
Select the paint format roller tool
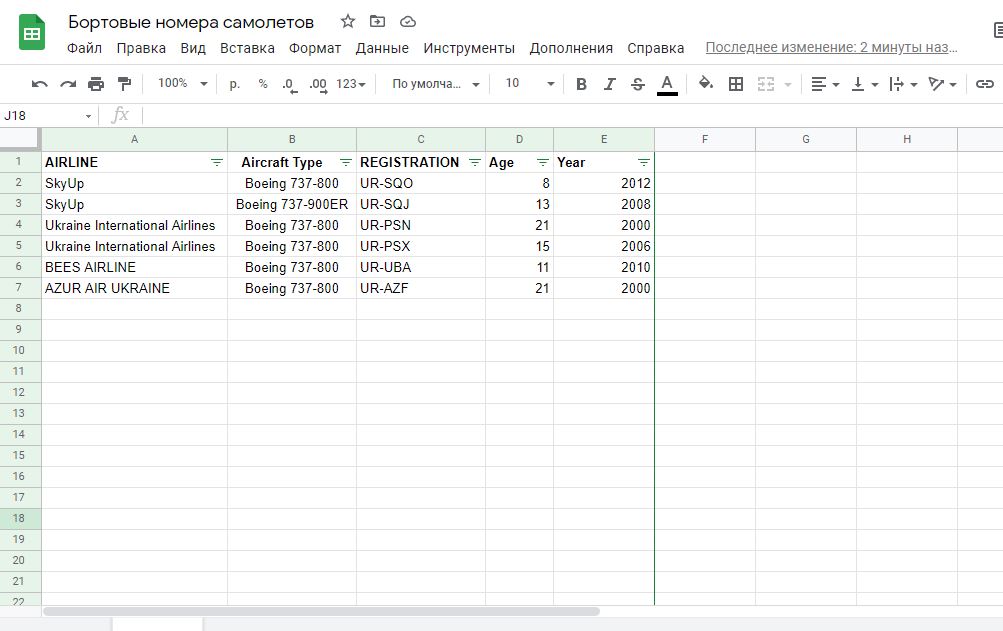tap(124, 84)
